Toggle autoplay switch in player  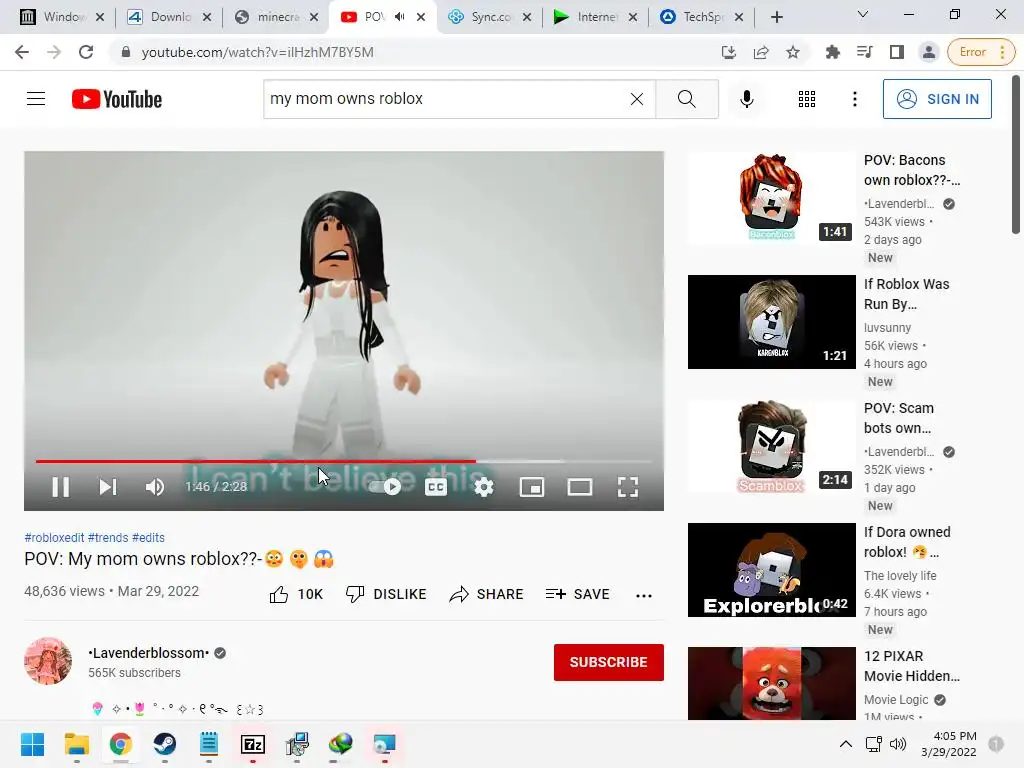[385, 487]
